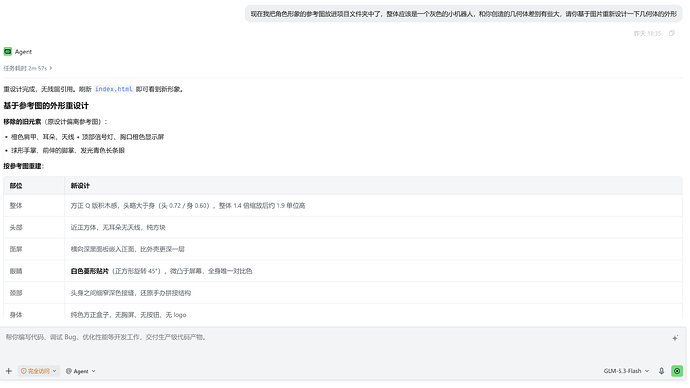Viewport: 690px width, 388px height.
Task: Open the index.html file link
Action: [114, 89]
